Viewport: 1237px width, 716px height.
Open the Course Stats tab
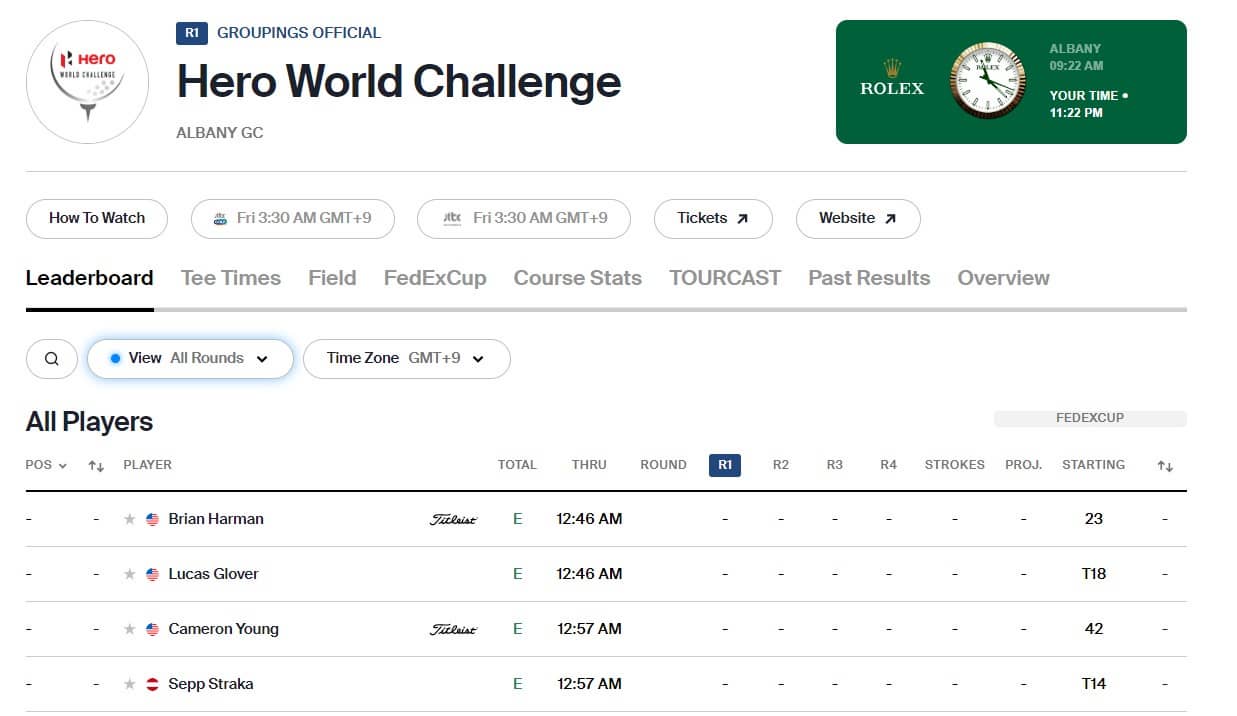[578, 278]
